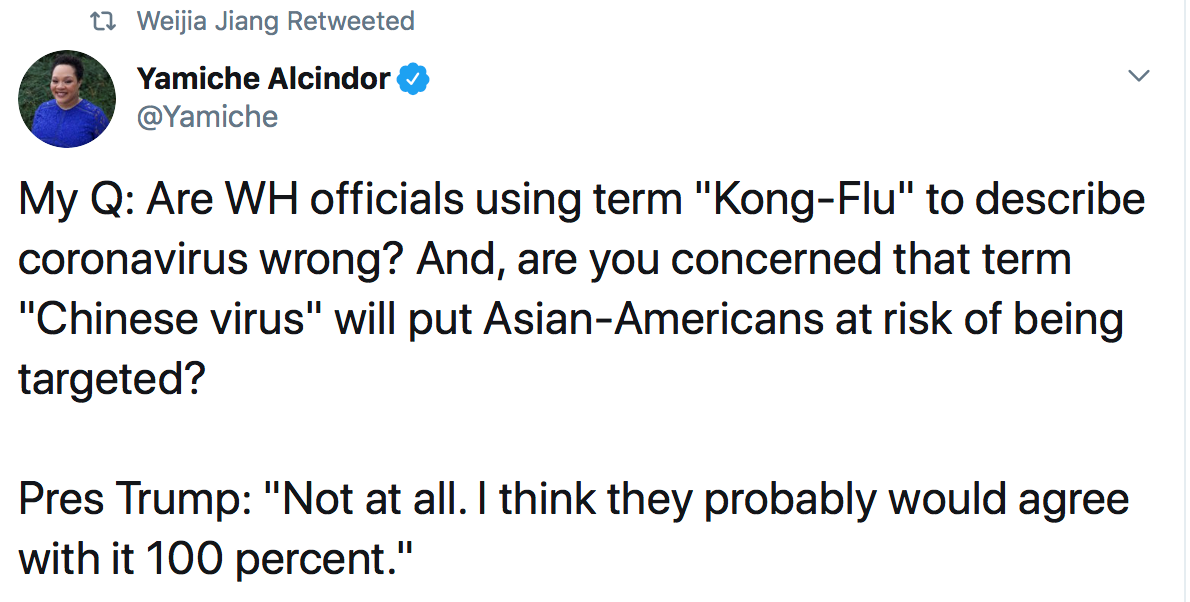Click the quoted phrase "Chinese virus"

point(170,320)
